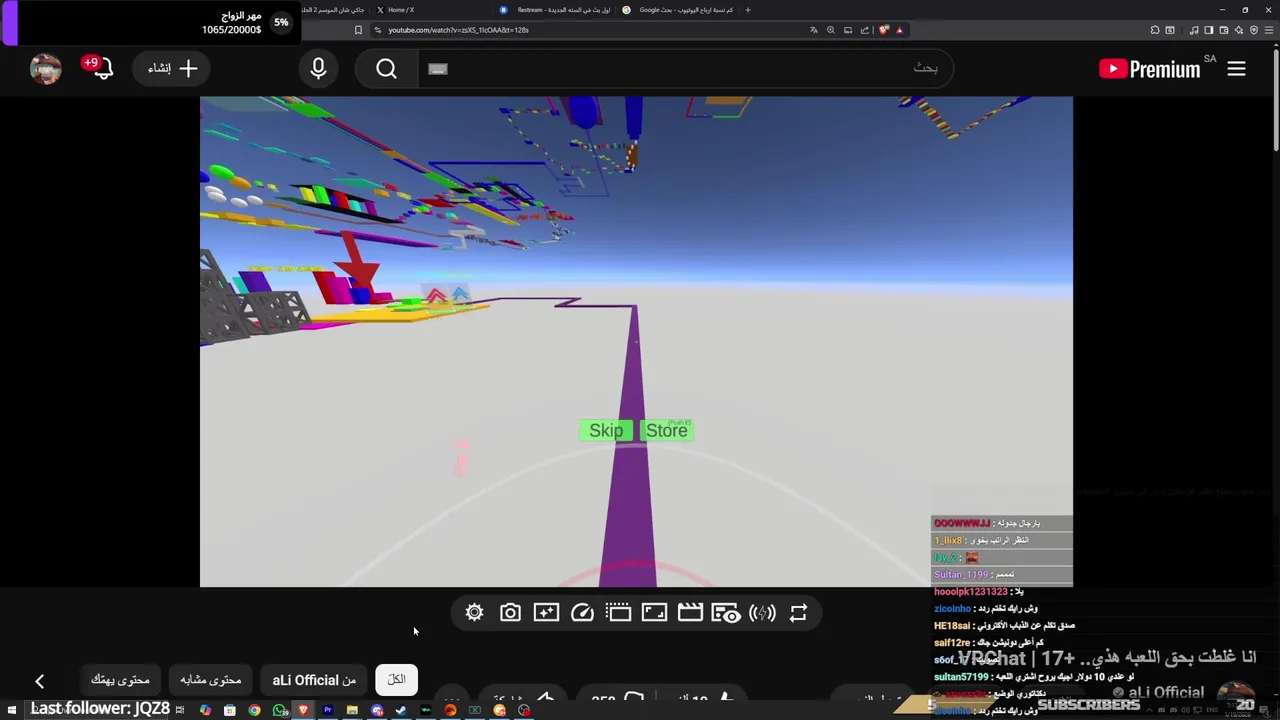The width and height of the screenshot is (1280, 720).
Task: Open the Brave Shields lion icon
Action: pos(883,30)
